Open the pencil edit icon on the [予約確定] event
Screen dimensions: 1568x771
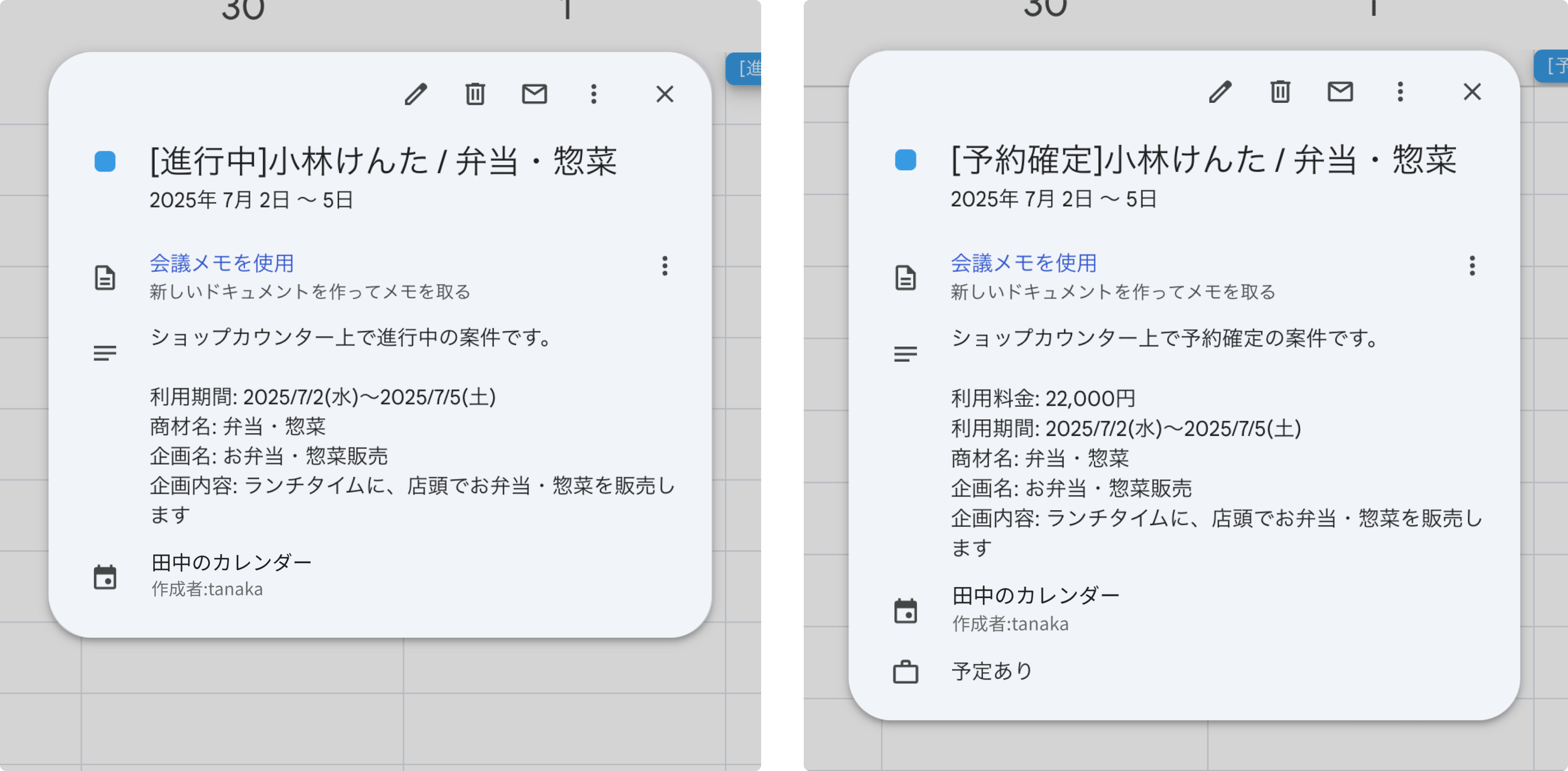point(1221,92)
